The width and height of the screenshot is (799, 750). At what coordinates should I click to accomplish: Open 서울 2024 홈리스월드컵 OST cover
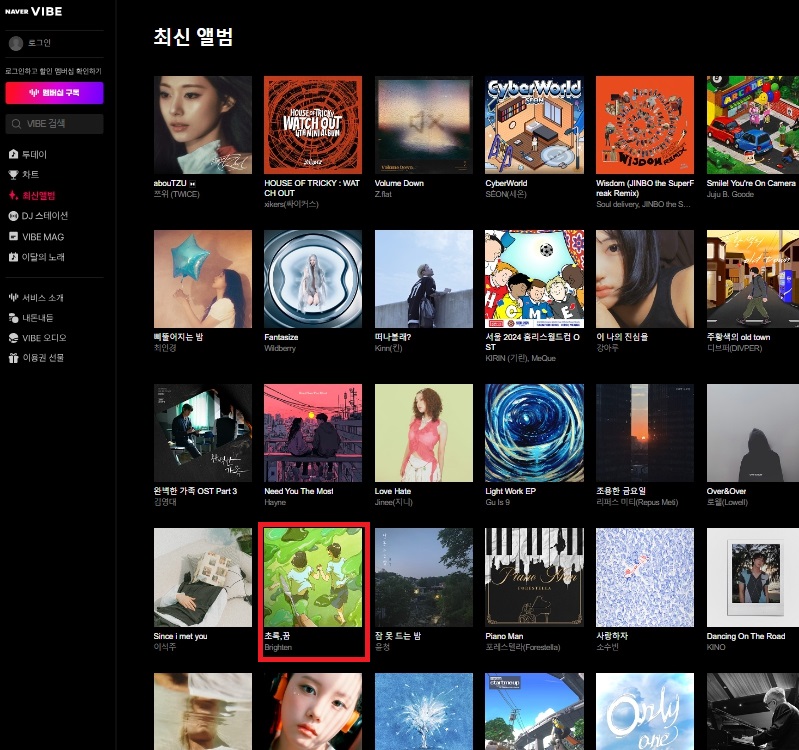point(535,279)
